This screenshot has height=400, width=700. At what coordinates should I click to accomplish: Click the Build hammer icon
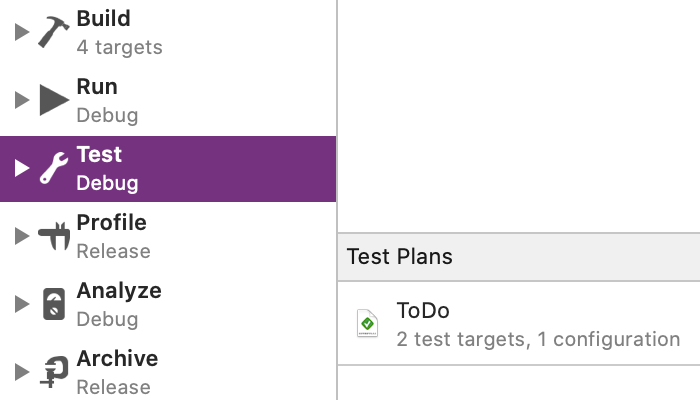pos(53,32)
